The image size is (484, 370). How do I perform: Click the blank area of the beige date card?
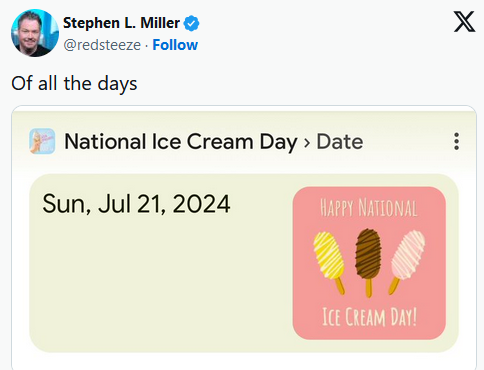(160, 283)
